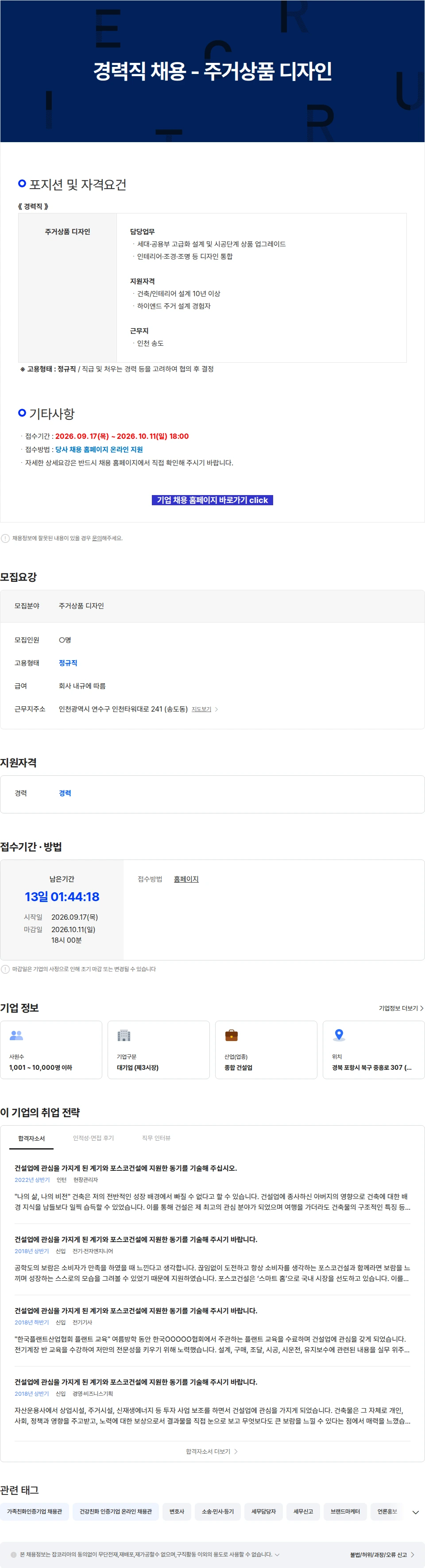Click the 문의 link in notice
The image size is (425, 1568).
(x=96, y=538)
